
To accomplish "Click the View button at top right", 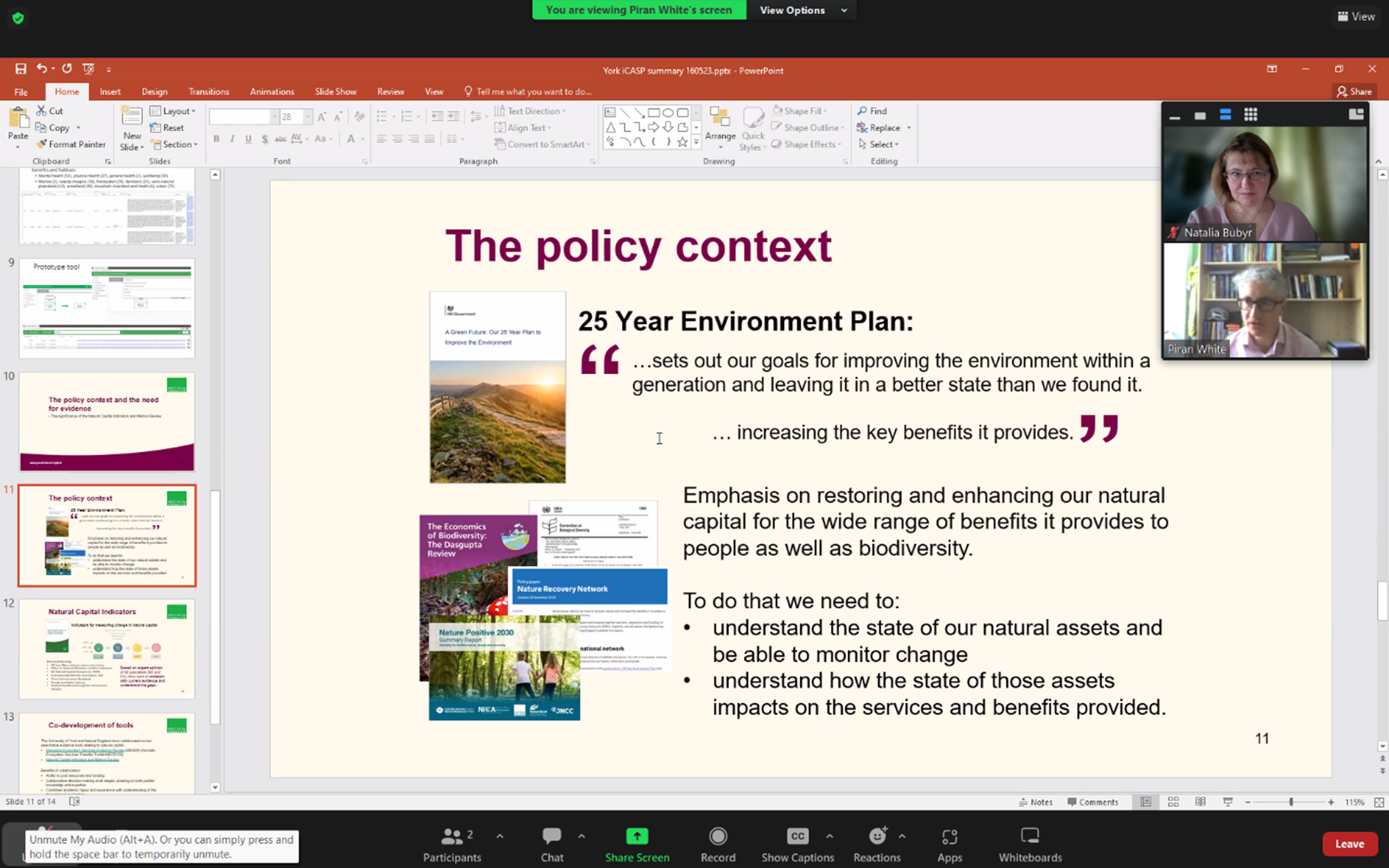I will pos(1356,16).
